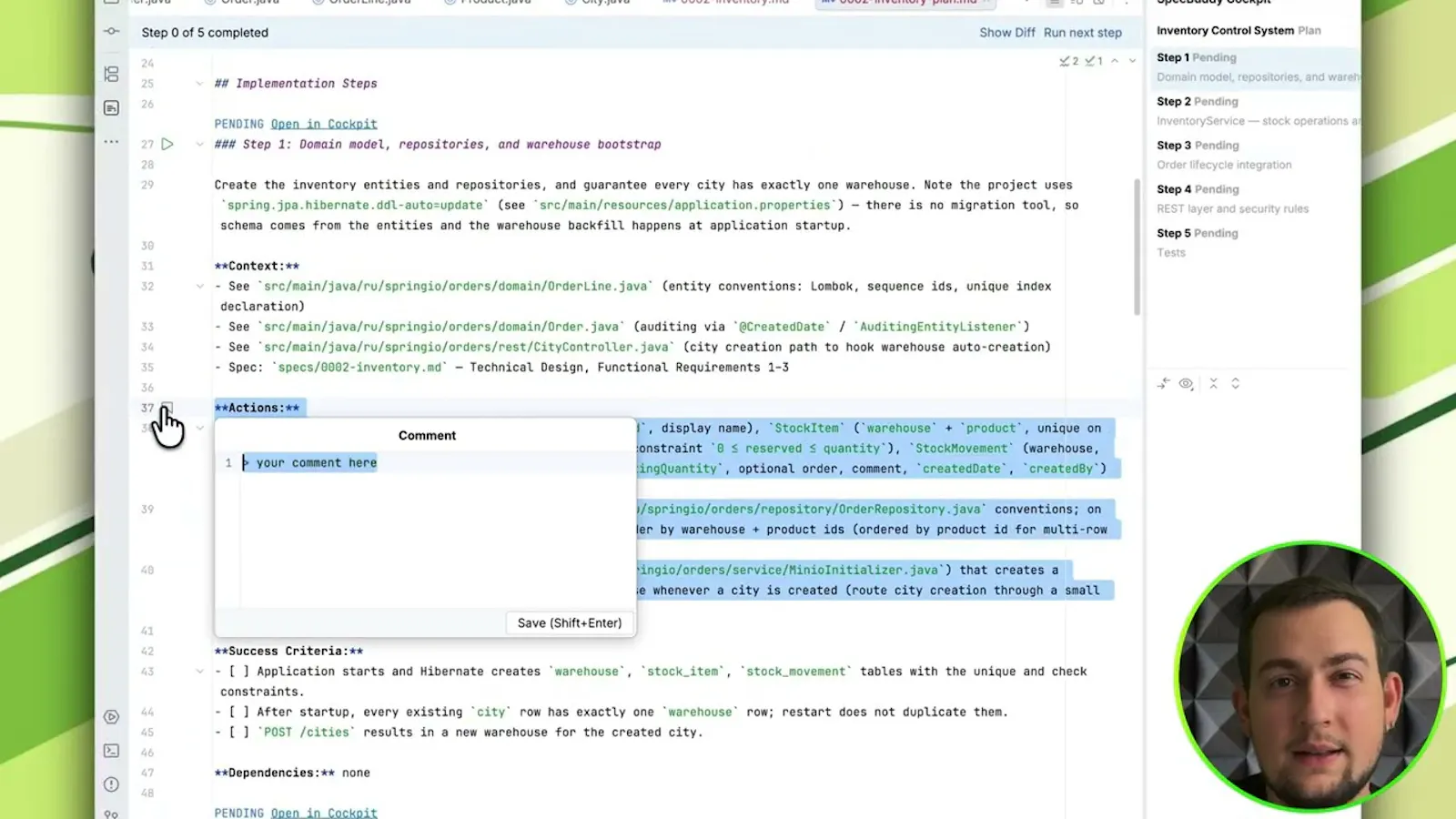
Task: Collapse all steps in Cockpit toolbar
Action: (1213, 384)
